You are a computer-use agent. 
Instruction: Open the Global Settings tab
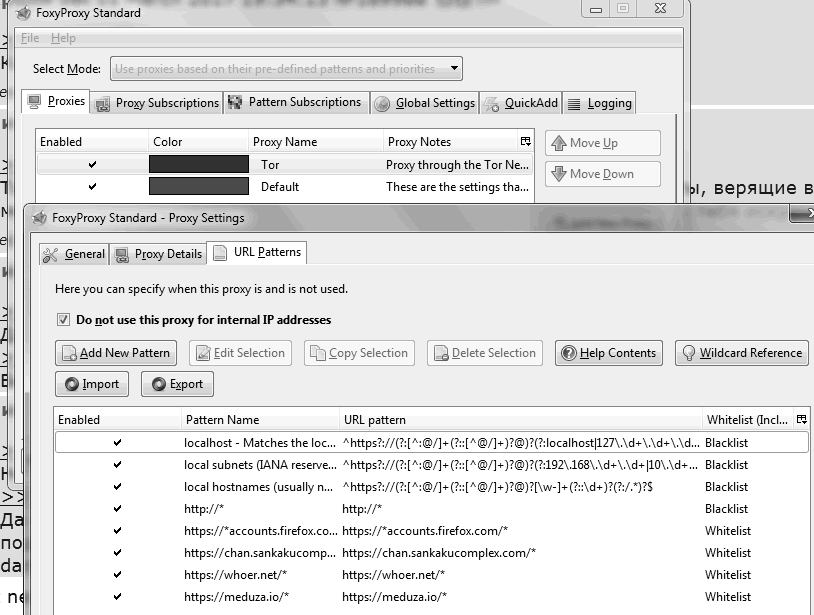point(424,103)
